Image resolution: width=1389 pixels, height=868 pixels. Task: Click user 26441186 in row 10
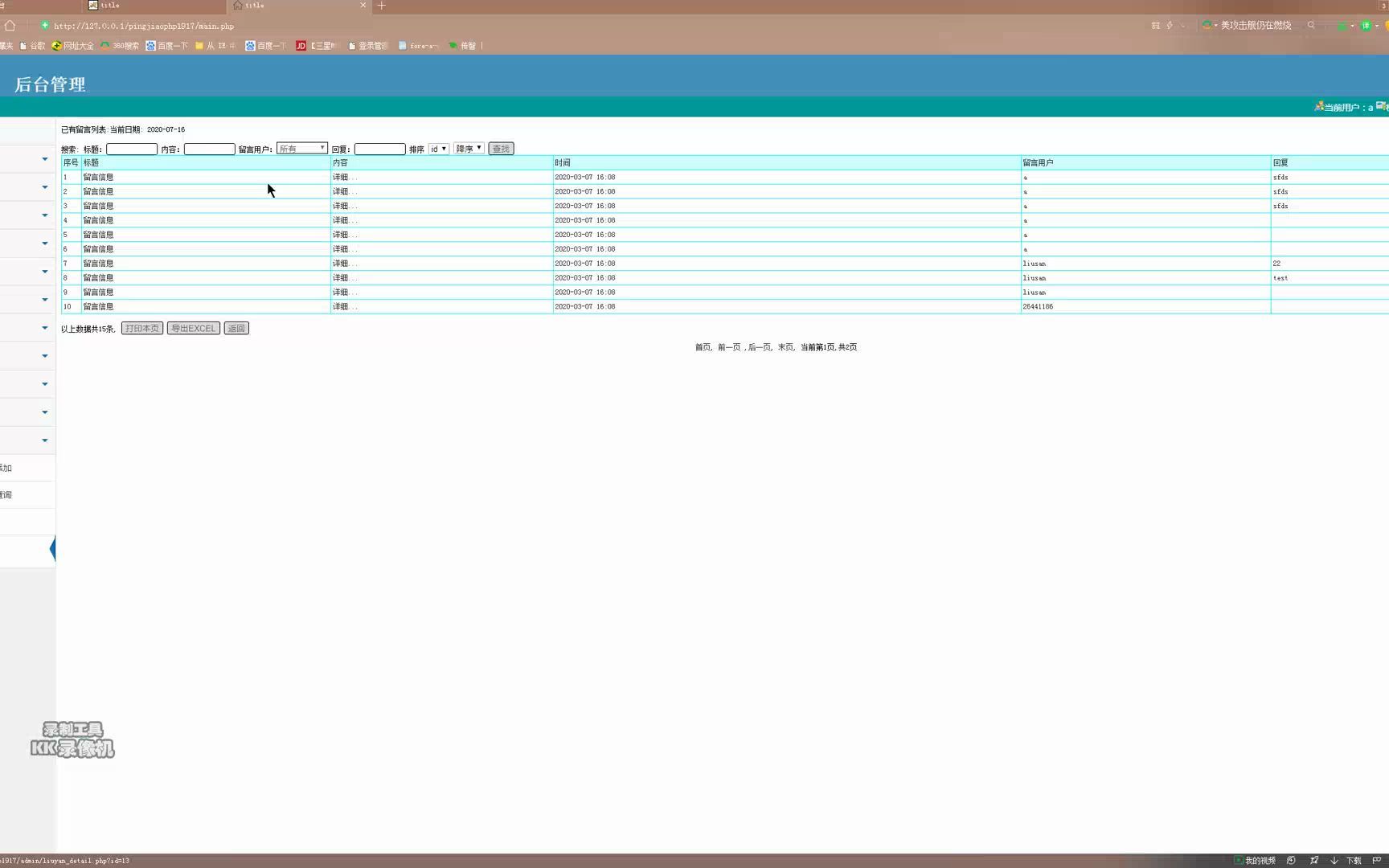tap(1038, 307)
